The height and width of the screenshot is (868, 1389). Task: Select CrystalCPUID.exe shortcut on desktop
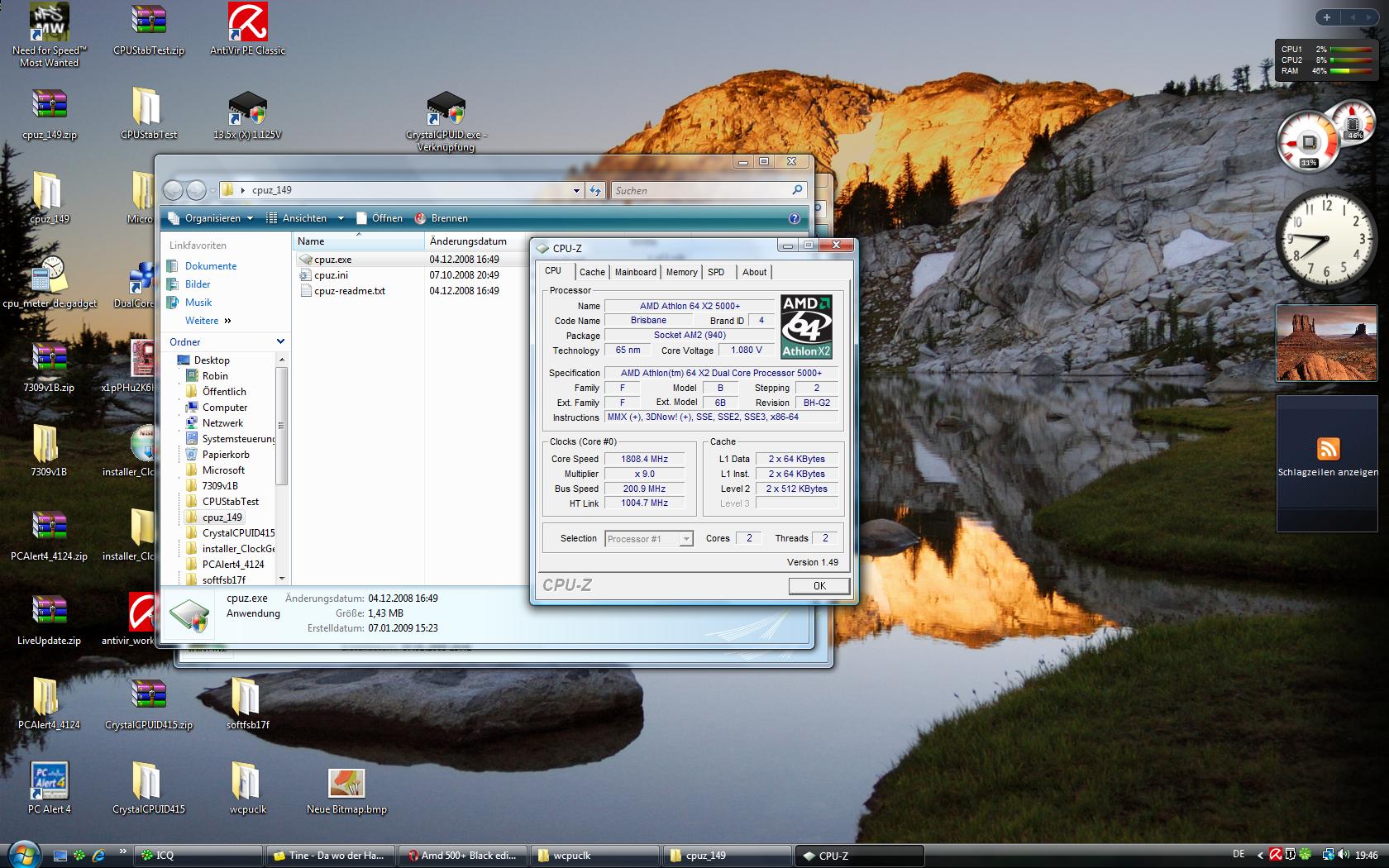pos(446,121)
